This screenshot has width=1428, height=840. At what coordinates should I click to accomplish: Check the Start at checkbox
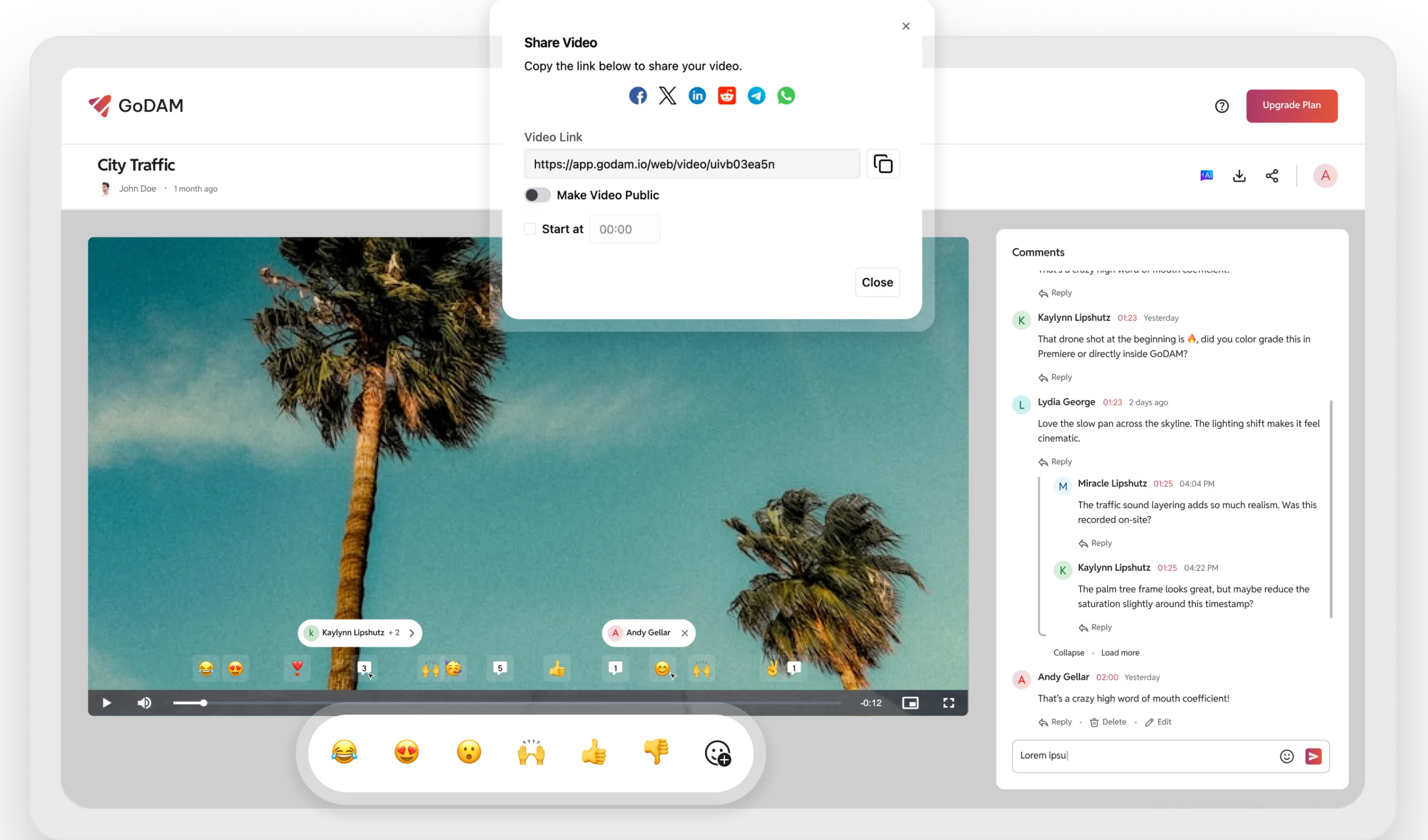pos(530,229)
